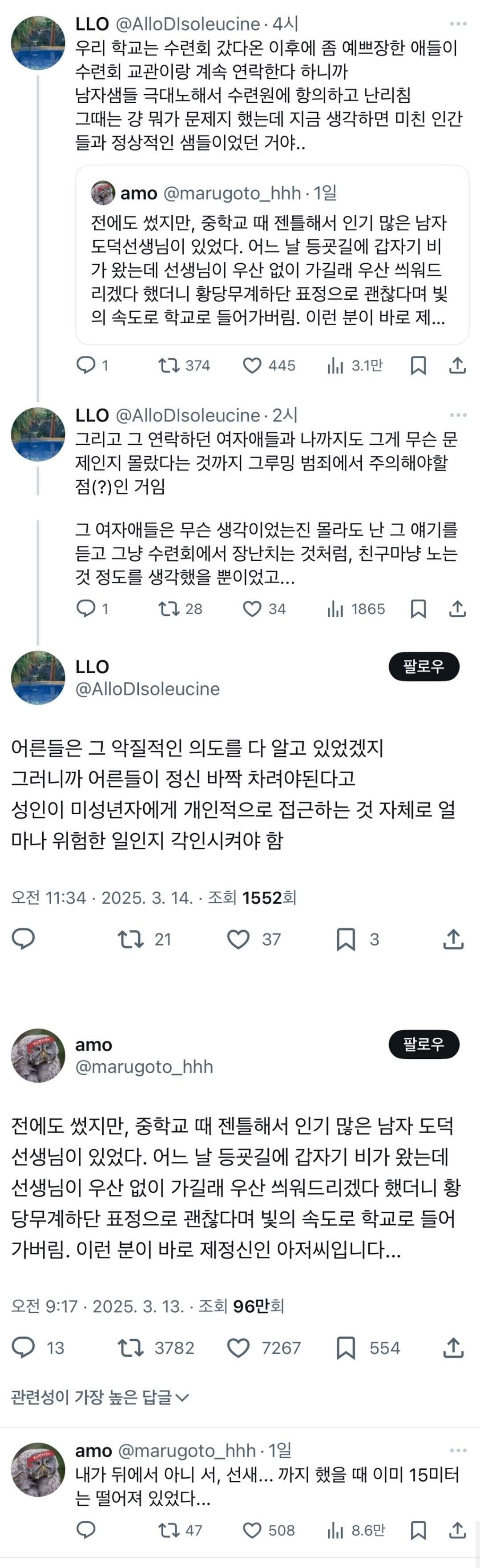Retweet amo's post with 3782 reposts
The height and width of the screenshot is (1568, 480).
[x=130, y=1347]
